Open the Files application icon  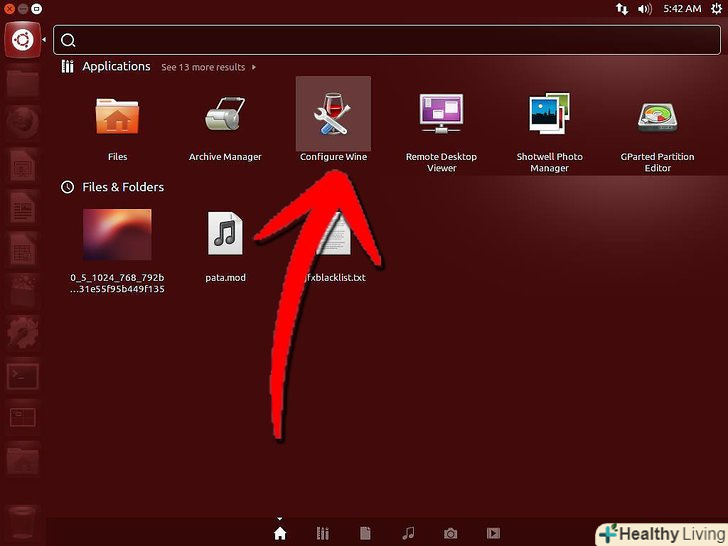point(117,116)
